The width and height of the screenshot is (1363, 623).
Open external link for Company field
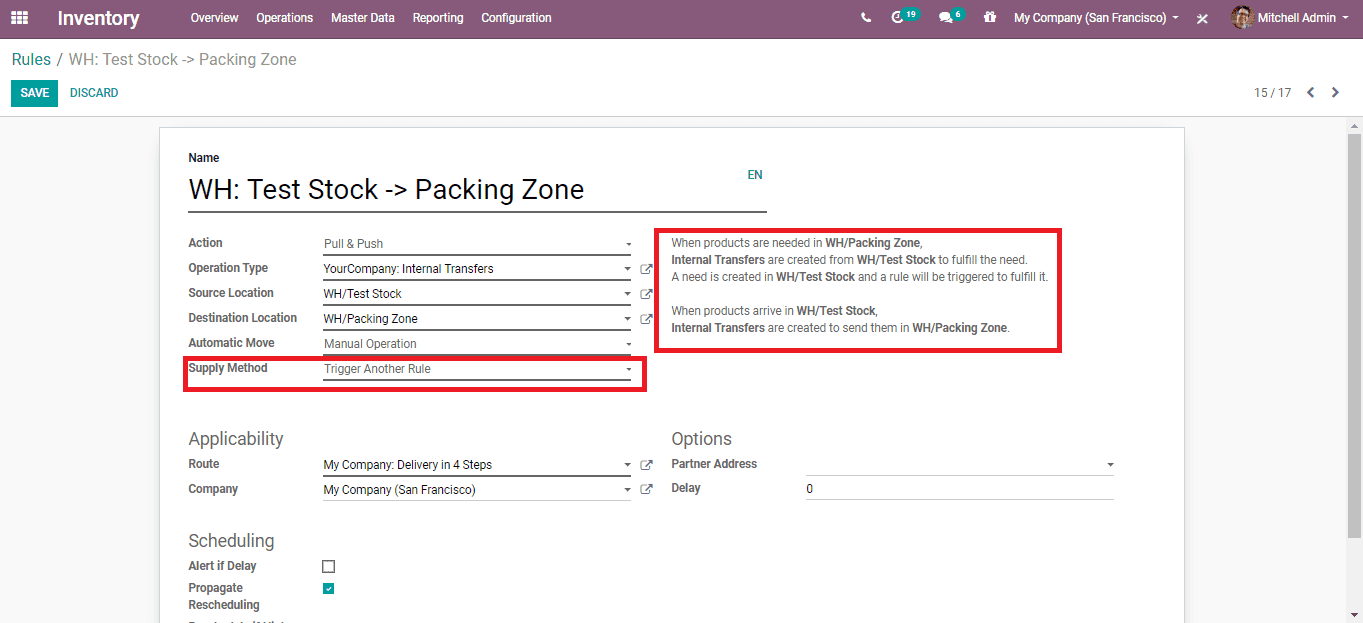[646, 490]
